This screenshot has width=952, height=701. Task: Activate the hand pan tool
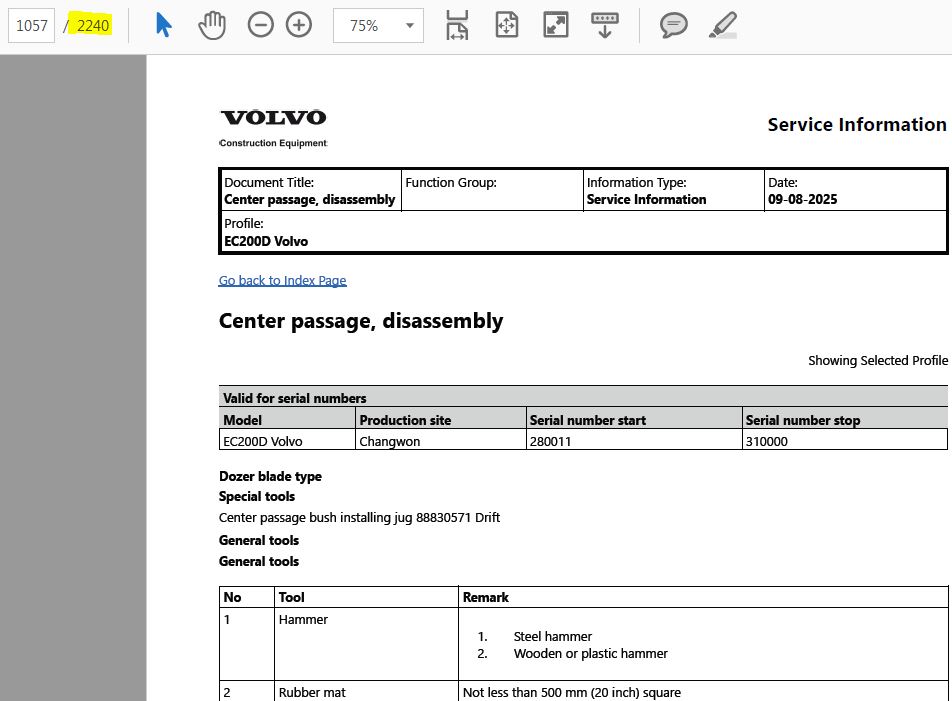212,25
